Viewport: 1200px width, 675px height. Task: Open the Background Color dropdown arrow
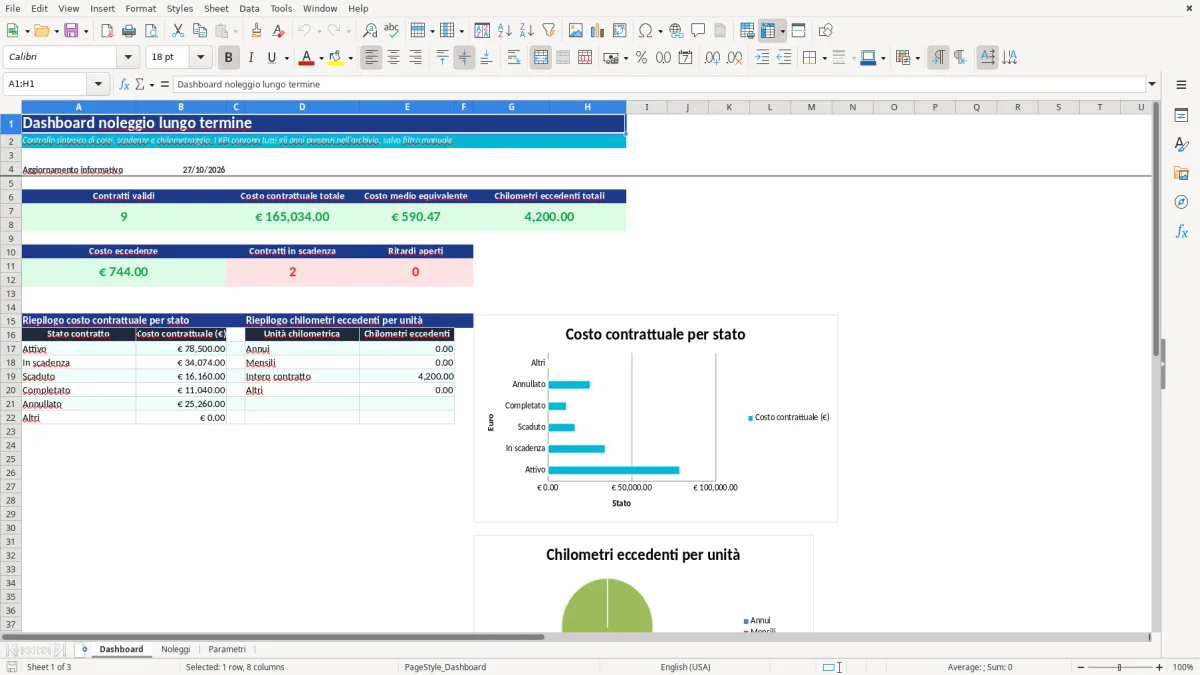click(x=351, y=58)
